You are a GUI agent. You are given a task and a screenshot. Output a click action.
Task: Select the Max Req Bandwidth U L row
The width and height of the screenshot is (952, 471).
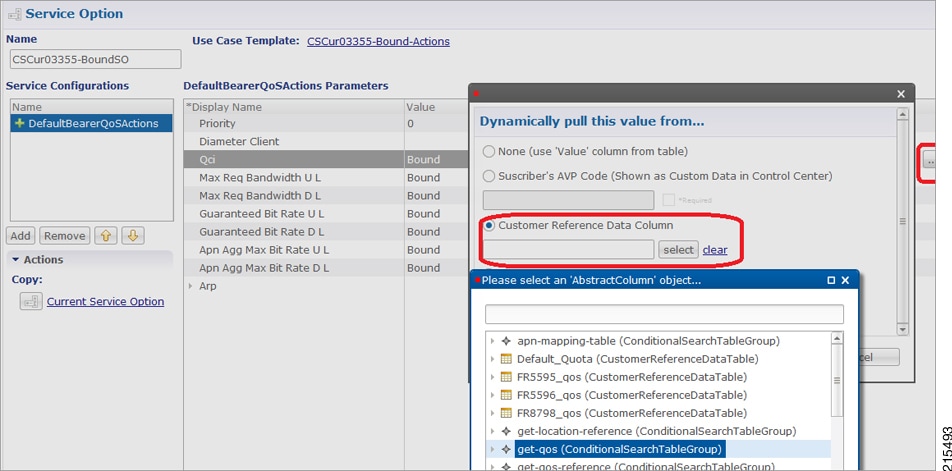coord(325,178)
